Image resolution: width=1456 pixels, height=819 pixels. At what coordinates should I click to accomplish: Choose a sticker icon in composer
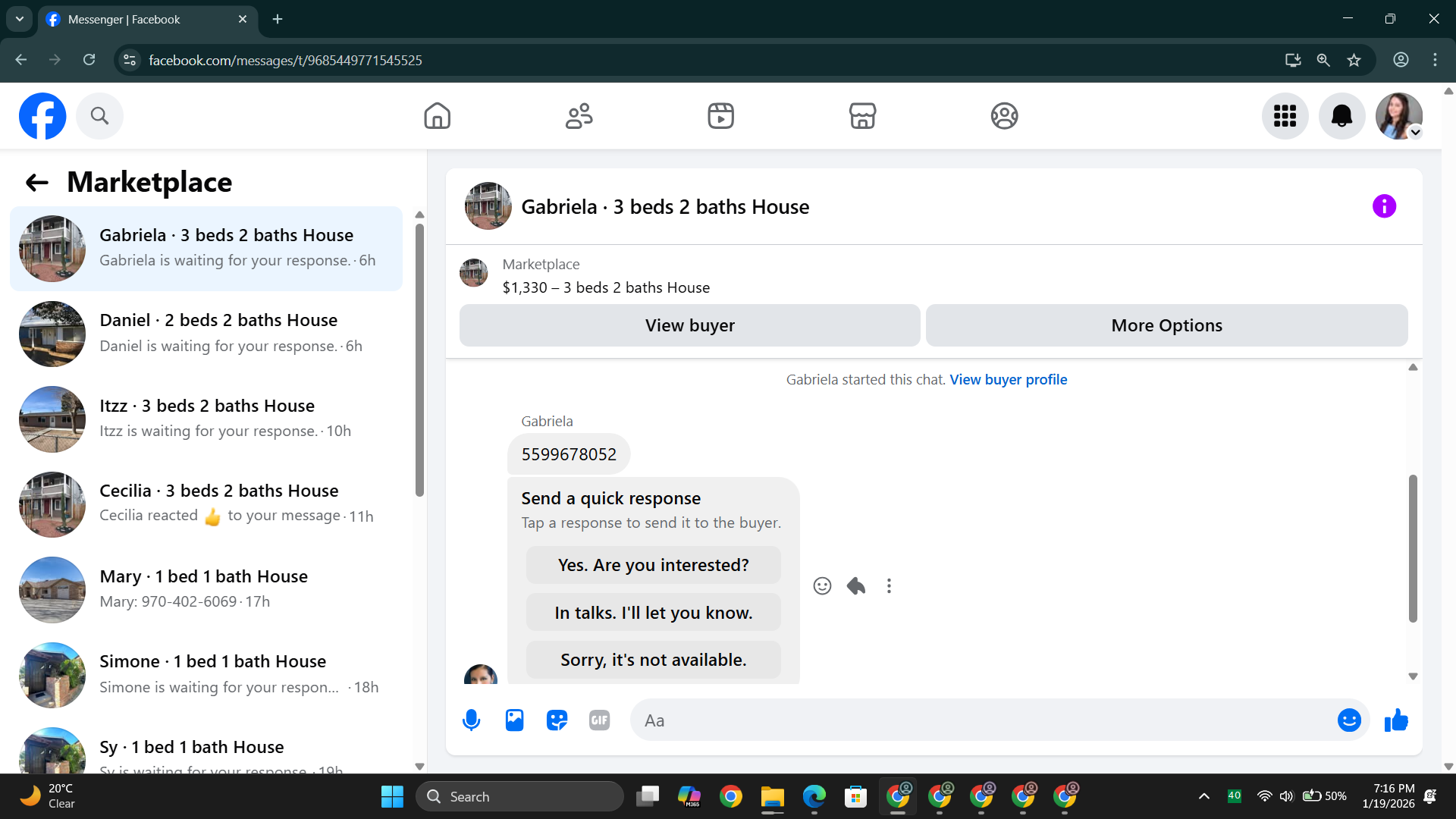(557, 720)
